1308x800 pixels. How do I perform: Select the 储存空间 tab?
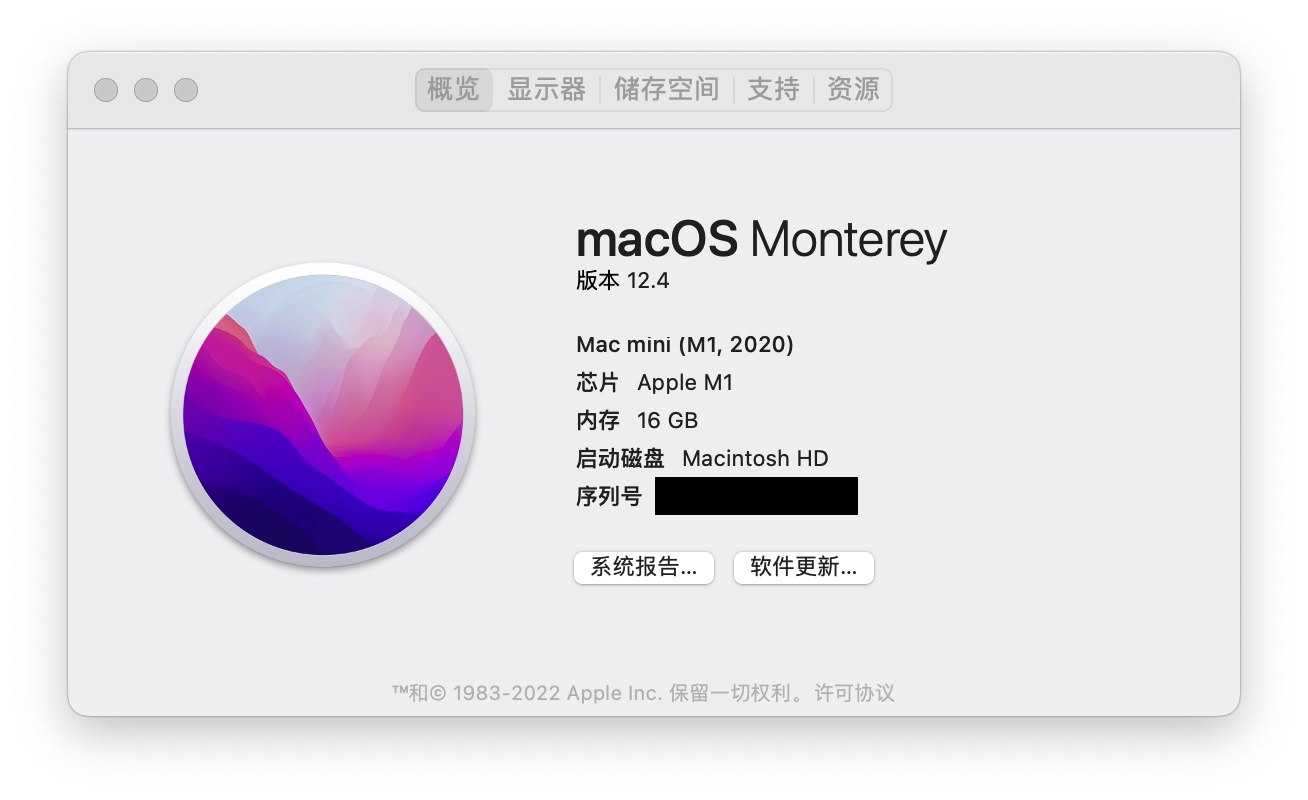667,89
